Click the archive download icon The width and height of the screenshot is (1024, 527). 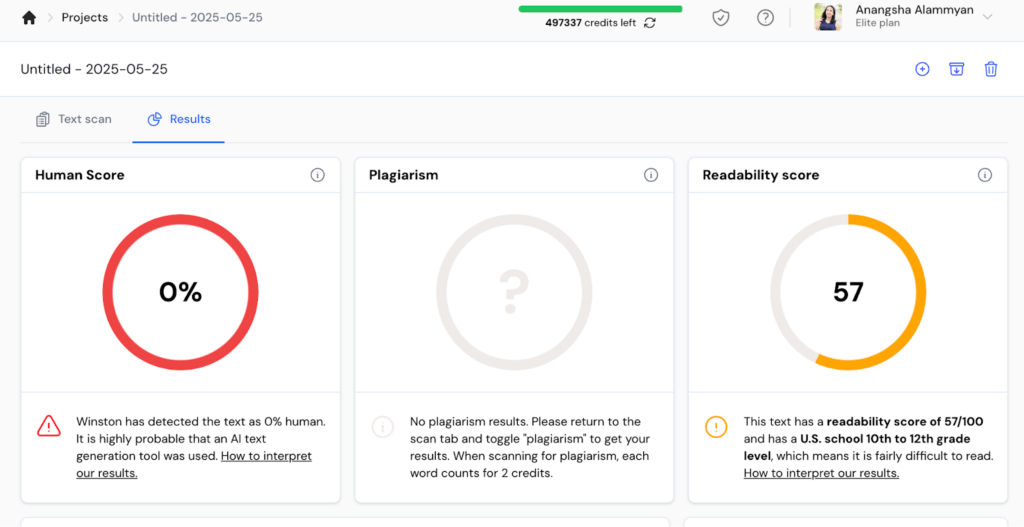(956, 69)
